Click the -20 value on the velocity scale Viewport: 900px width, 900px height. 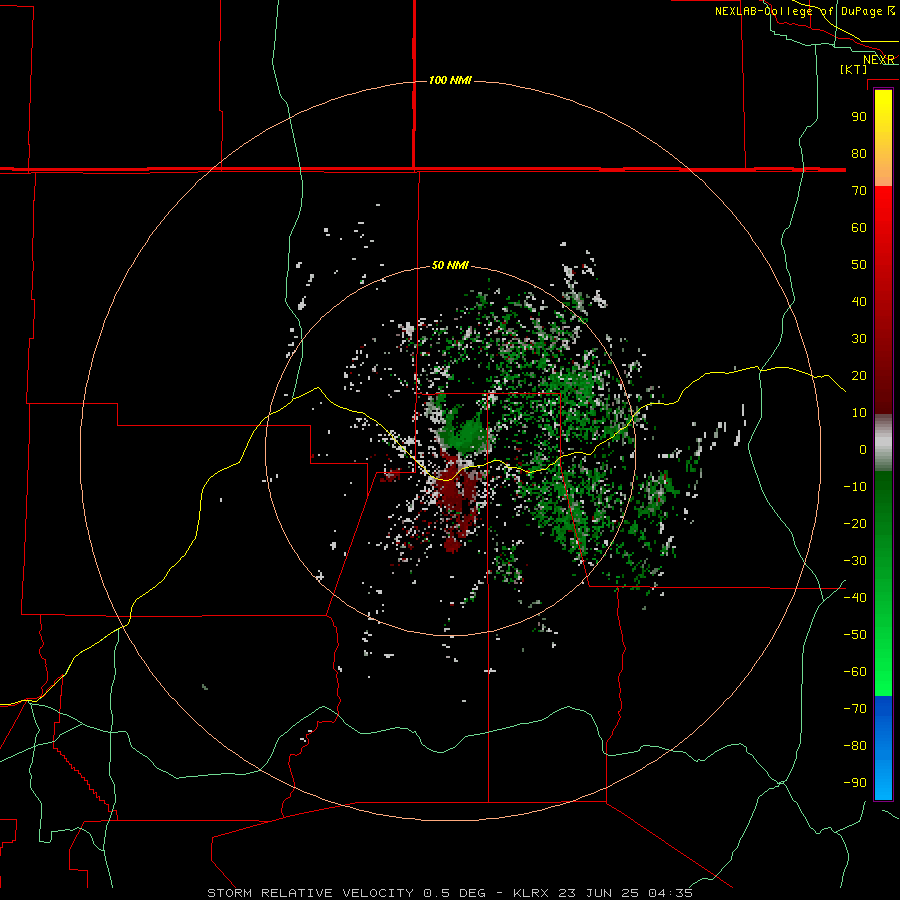(x=855, y=523)
